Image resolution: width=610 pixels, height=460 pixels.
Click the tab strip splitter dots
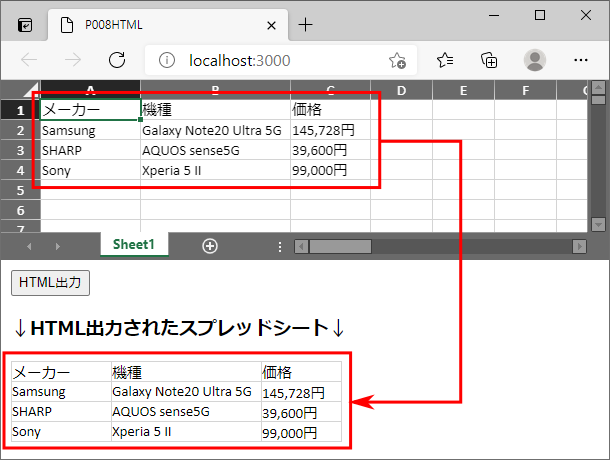(x=280, y=247)
